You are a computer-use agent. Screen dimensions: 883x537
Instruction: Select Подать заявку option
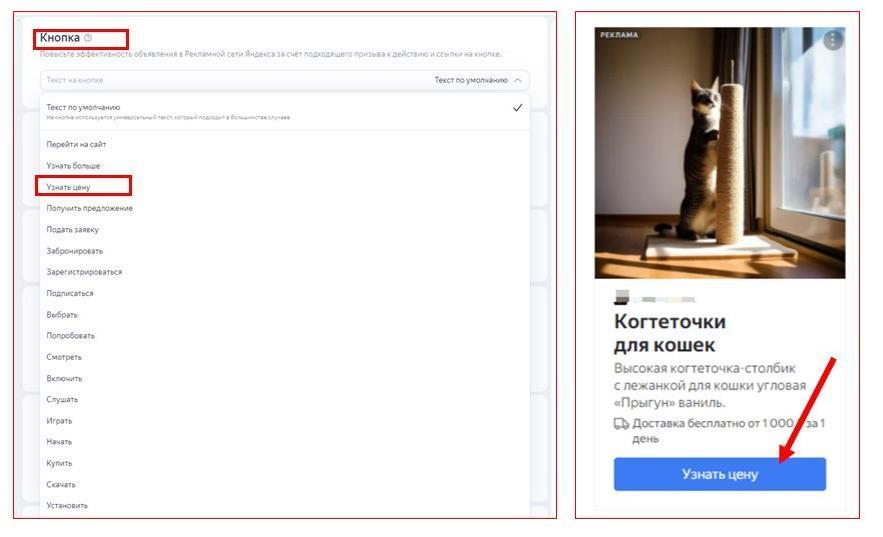[72, 230]
